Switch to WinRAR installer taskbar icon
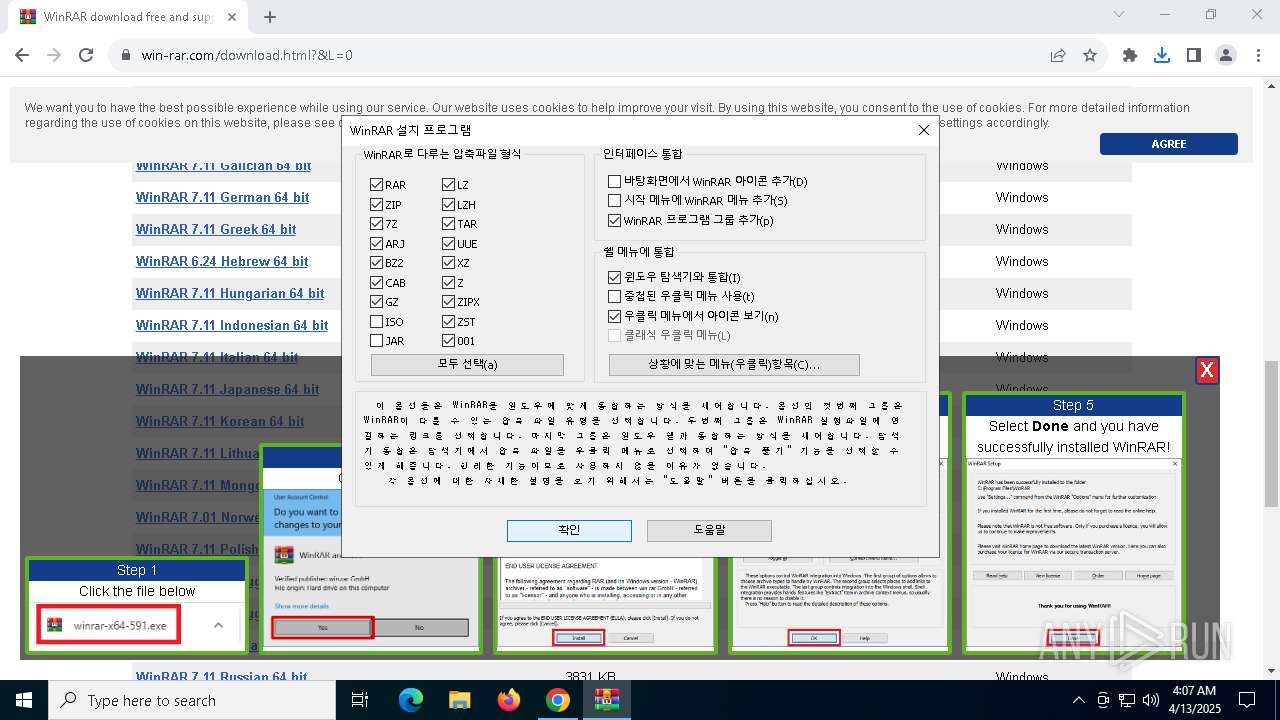The image size is (1280, 720). 606,700
